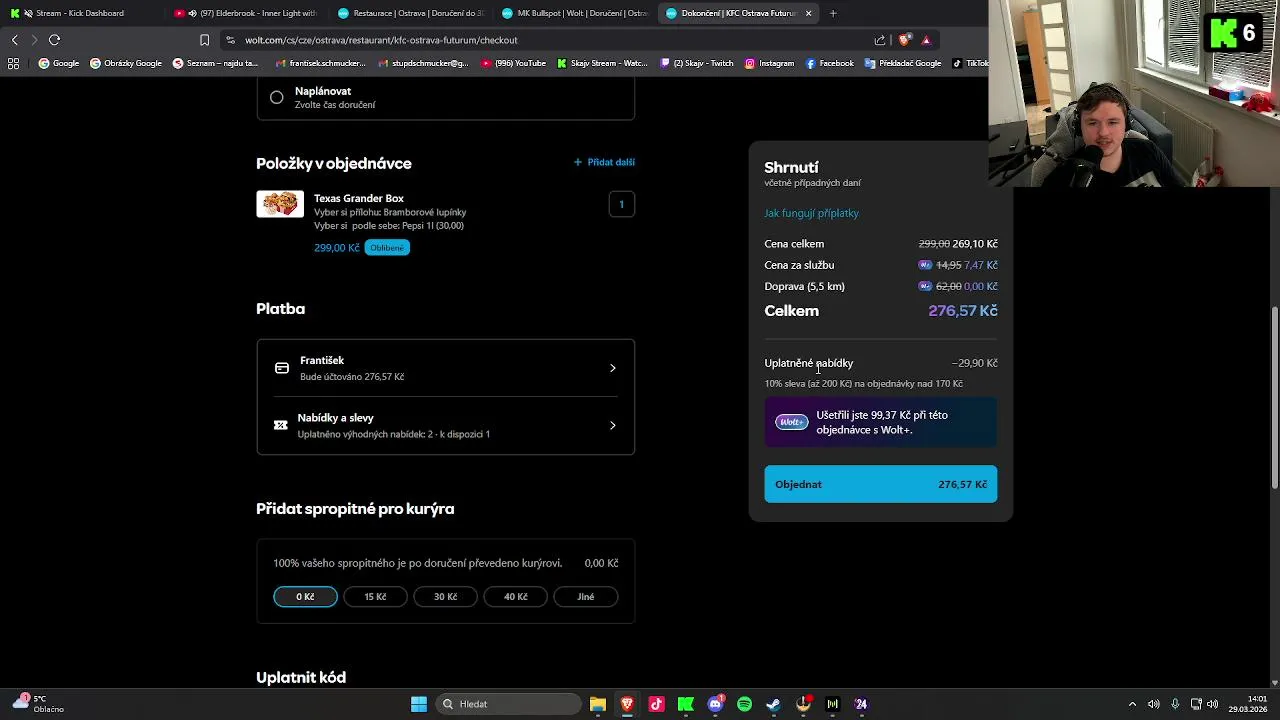This screenshot has width=1280, height=720.
Task: Open Steam taskbar icon
Action: (x=773, y=704)
